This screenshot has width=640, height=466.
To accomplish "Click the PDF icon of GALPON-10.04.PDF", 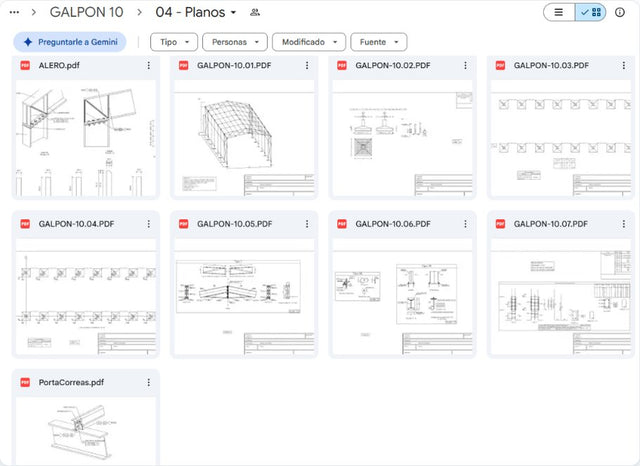I will pyautogui.click(x=25, y=224).
